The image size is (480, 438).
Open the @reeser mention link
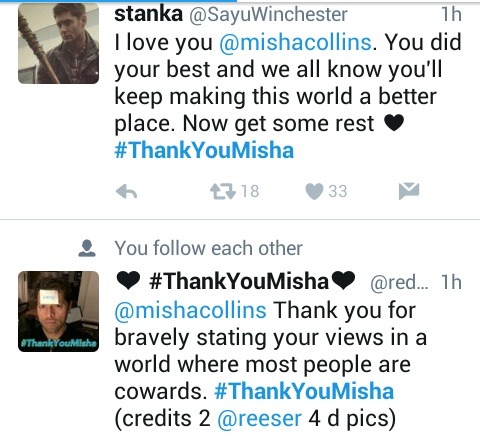tap(259, 418)
